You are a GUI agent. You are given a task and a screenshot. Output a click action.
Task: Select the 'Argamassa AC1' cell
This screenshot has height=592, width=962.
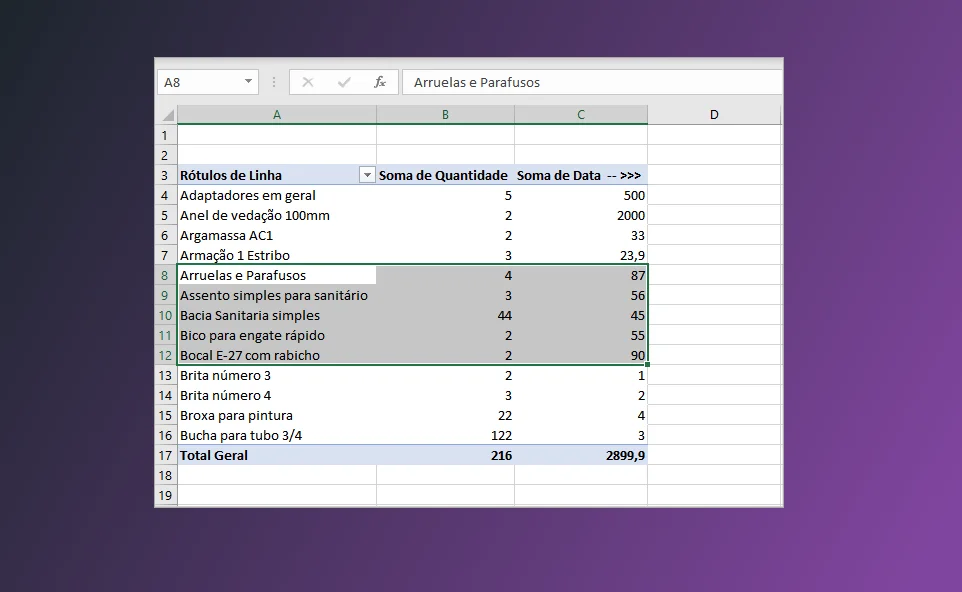[x=277, y=236]
